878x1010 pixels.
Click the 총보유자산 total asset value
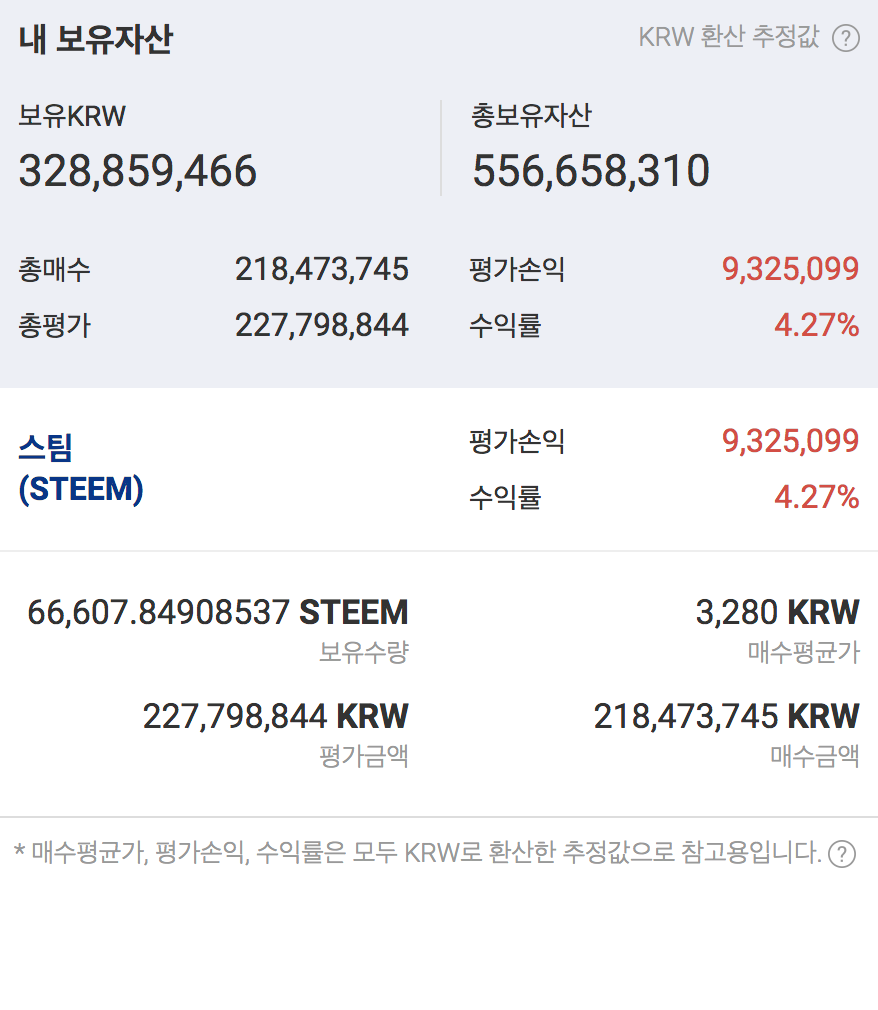pyautogui.click(x=591, y=168)
